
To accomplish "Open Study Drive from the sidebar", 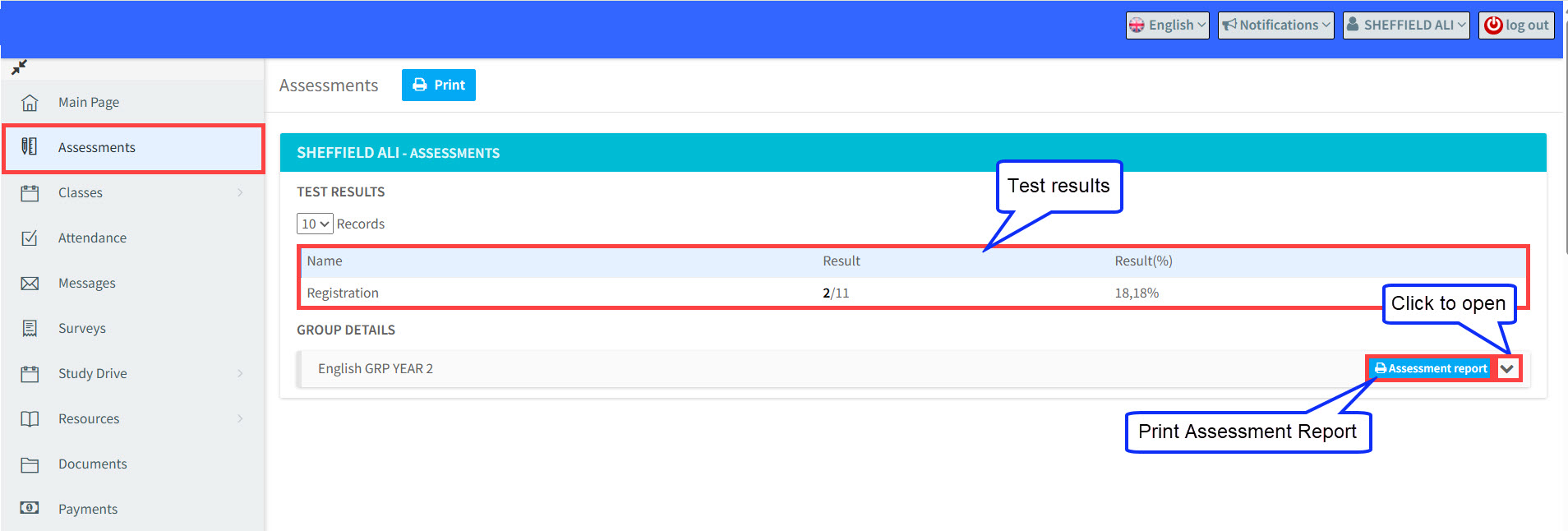I will 93,374.
